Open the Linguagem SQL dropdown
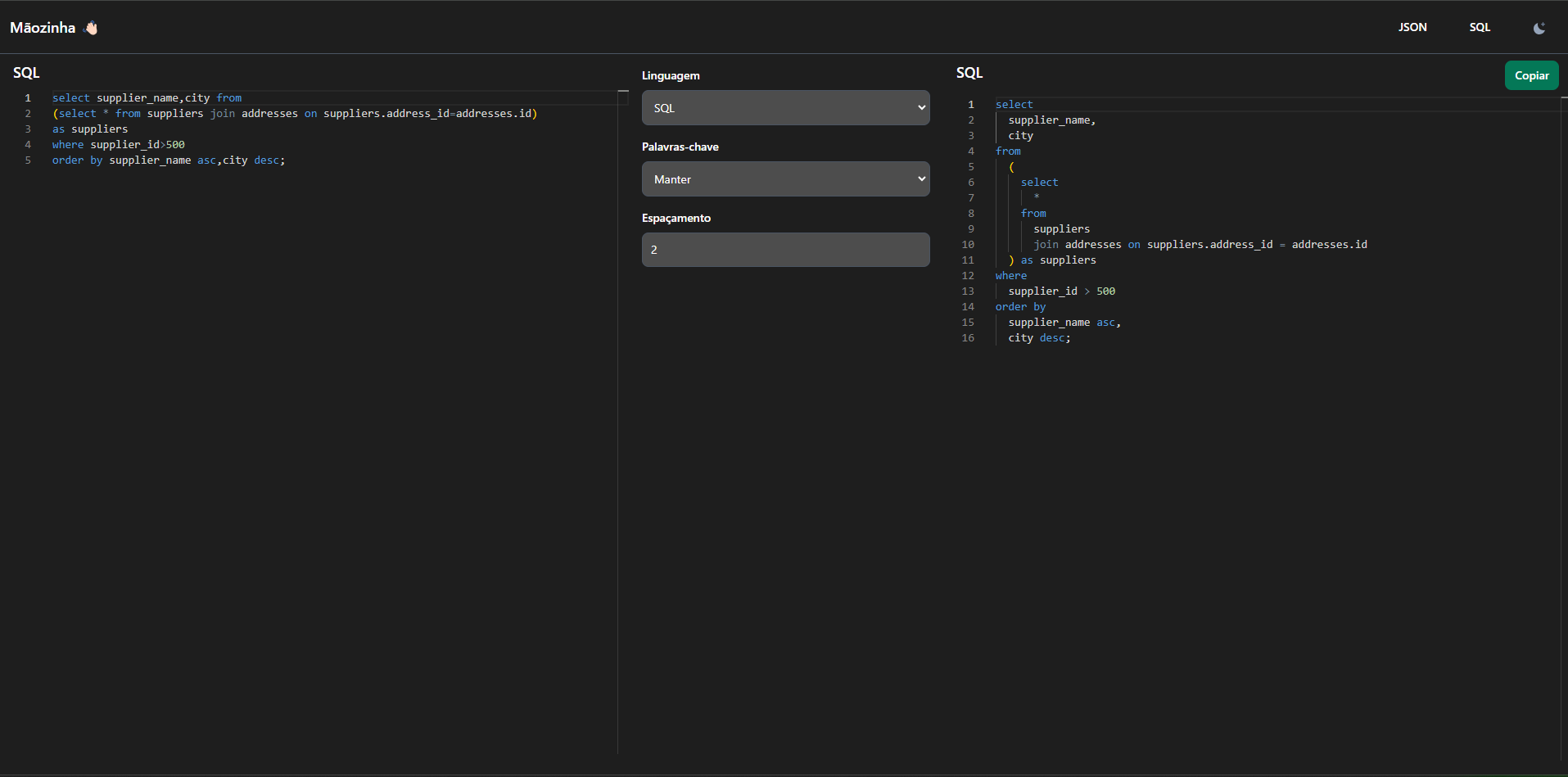The height and width of the screenshot is (777, 1568). (x=785, y=108)
